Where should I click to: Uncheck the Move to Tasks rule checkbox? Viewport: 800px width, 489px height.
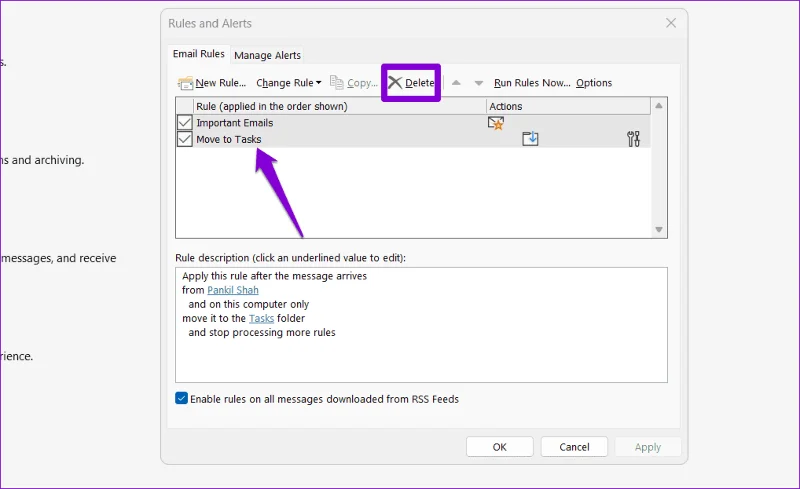185,139
